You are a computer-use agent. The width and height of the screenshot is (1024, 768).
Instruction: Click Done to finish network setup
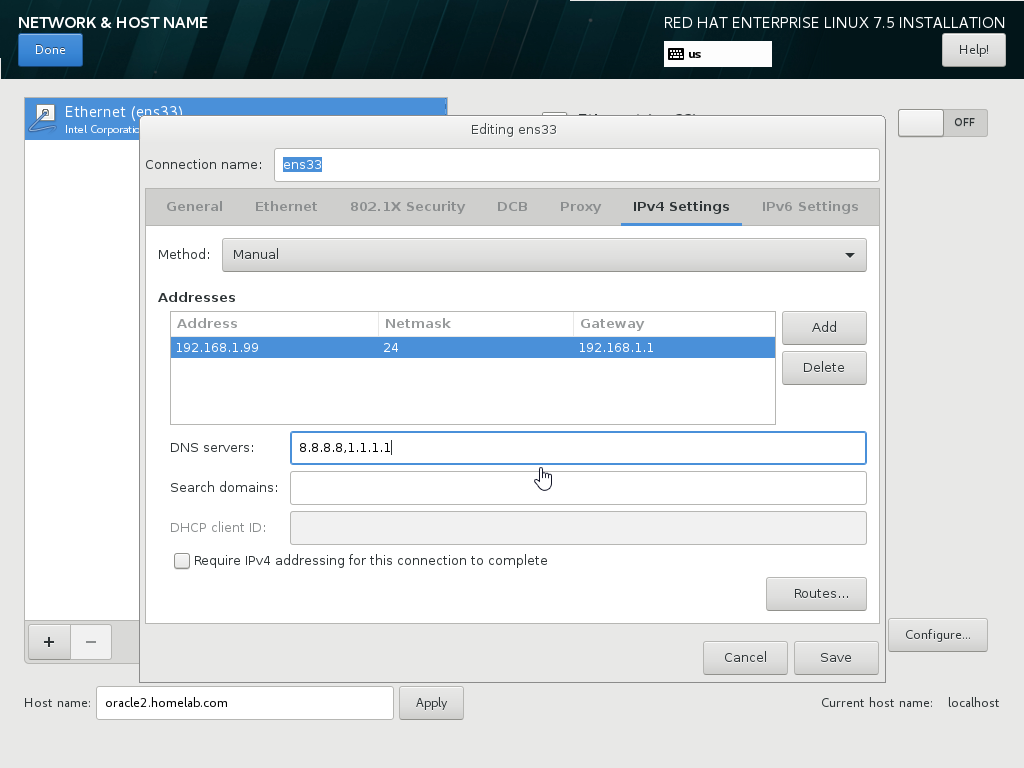pos(50,49)
